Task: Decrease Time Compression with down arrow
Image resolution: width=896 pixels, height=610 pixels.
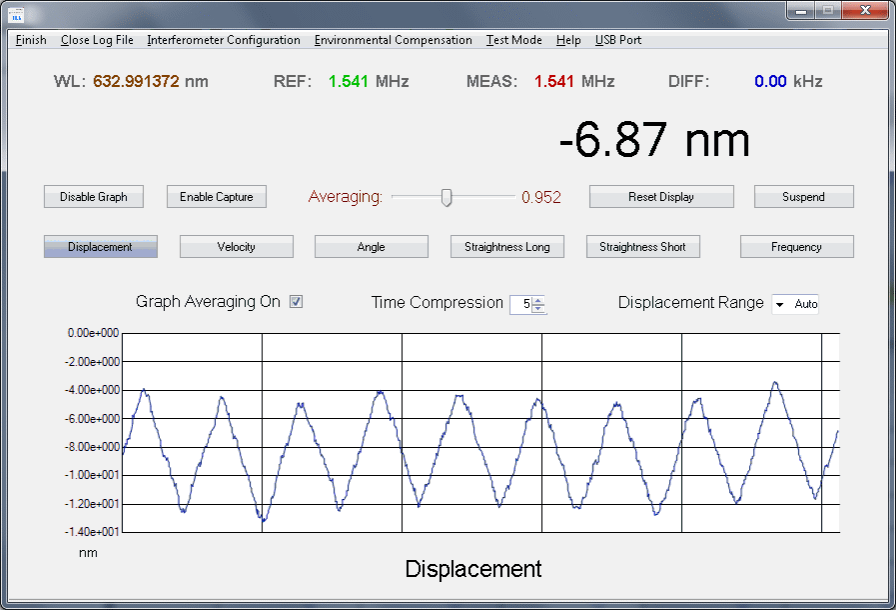Action: pyautogui.click(x=539, y=309)
